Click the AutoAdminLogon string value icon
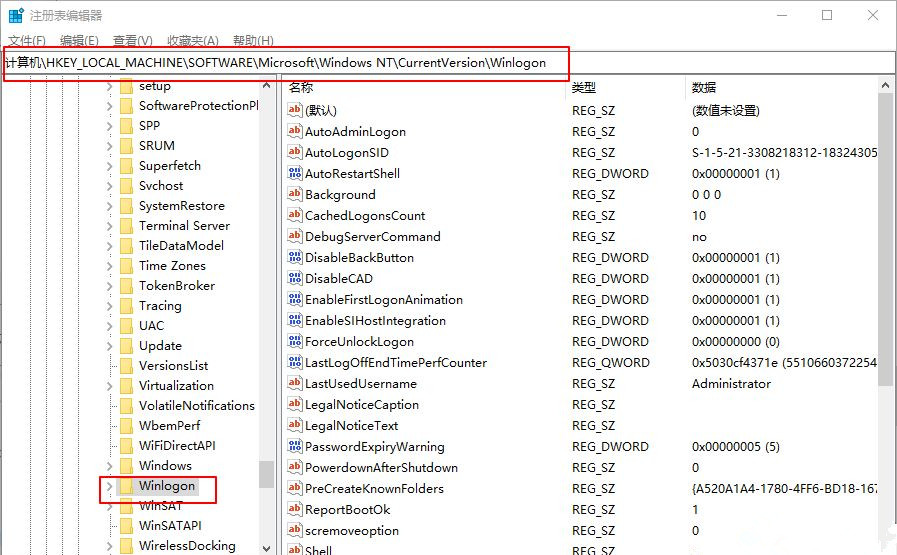 point(295,131)
